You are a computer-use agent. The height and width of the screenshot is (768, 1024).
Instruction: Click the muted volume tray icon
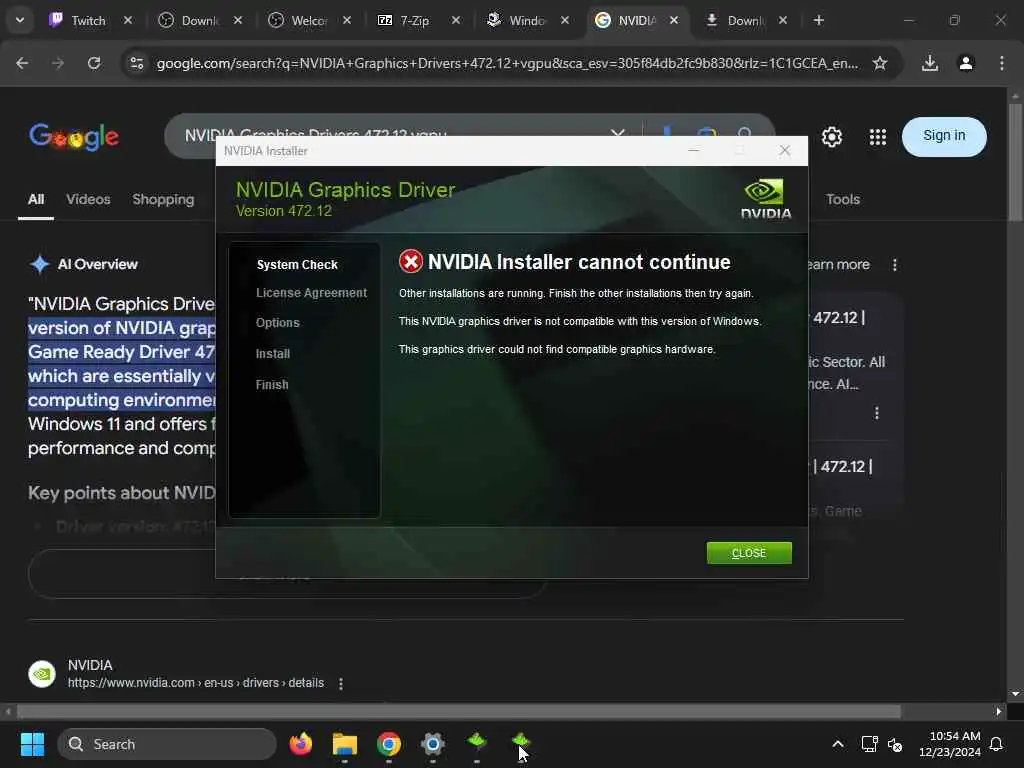point(895,744)
